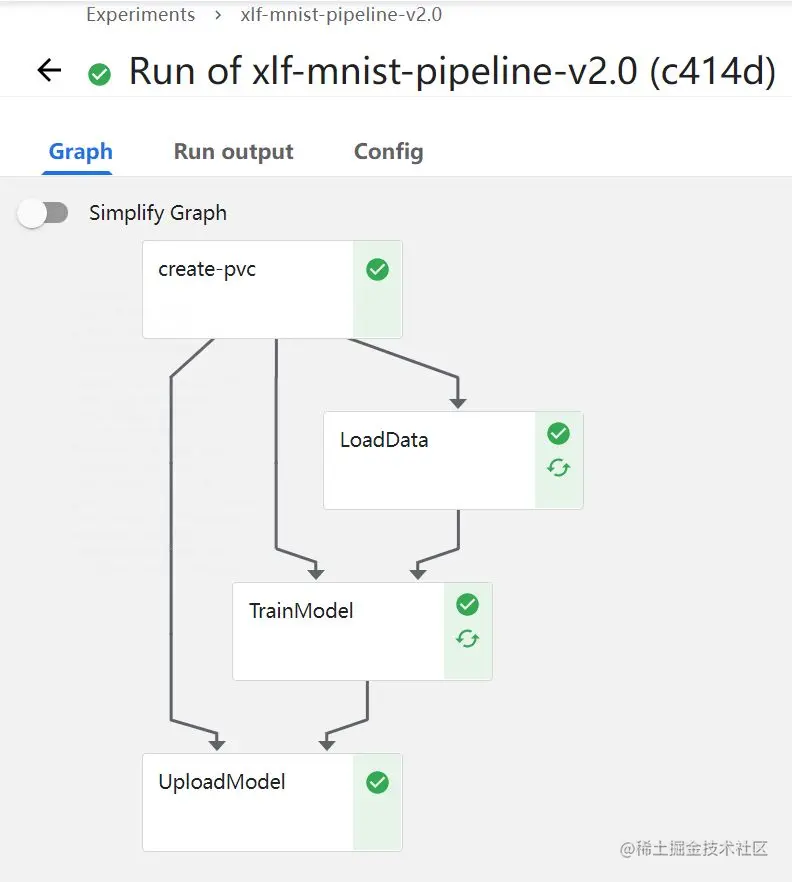792x882 pixels.
Task: Click the breadcrumb chevron separator
Action: pos(217,15)
